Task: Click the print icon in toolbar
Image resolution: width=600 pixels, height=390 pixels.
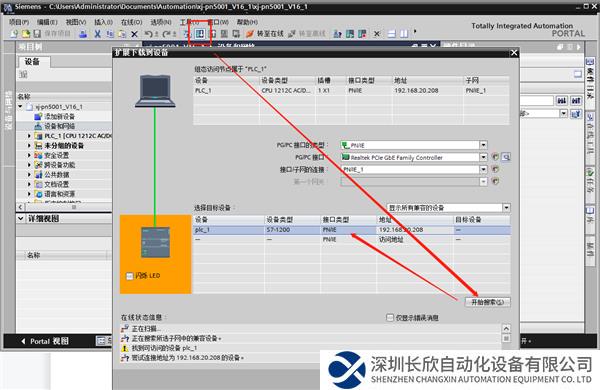Action: [x=83, y=34]
